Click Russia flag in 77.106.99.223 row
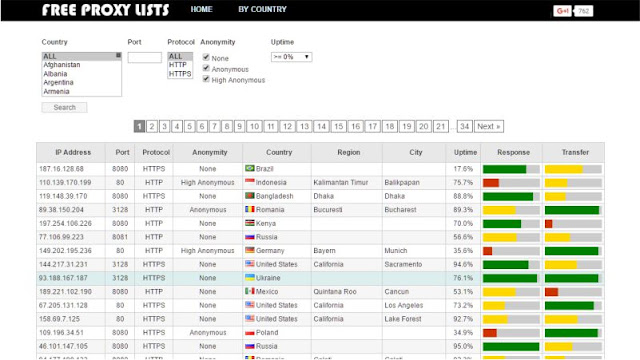Viewport: 640px width, 360px height. pos(249,236)
